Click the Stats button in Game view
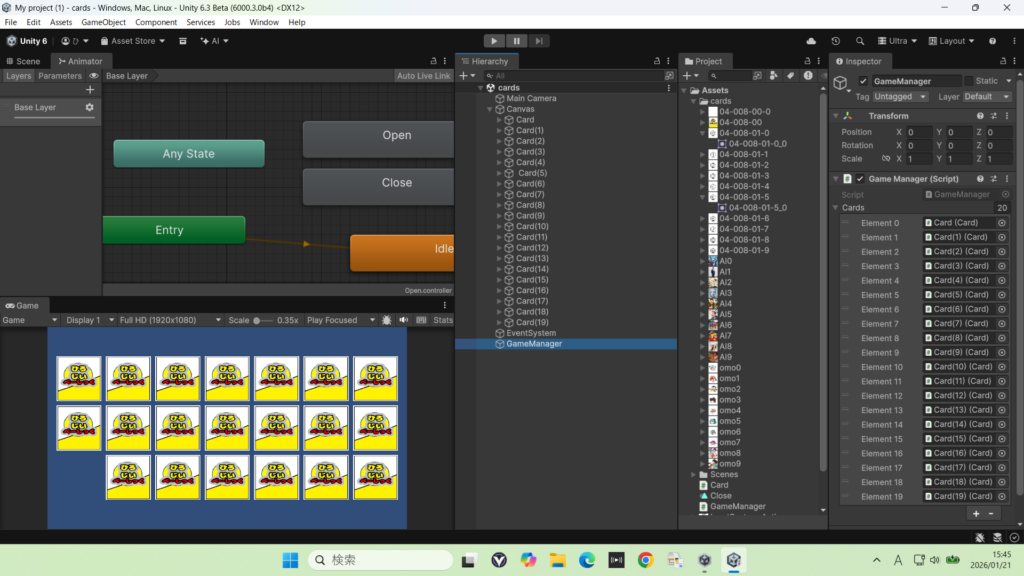Screen dimensions: 1024x576 tap(442, 320)
